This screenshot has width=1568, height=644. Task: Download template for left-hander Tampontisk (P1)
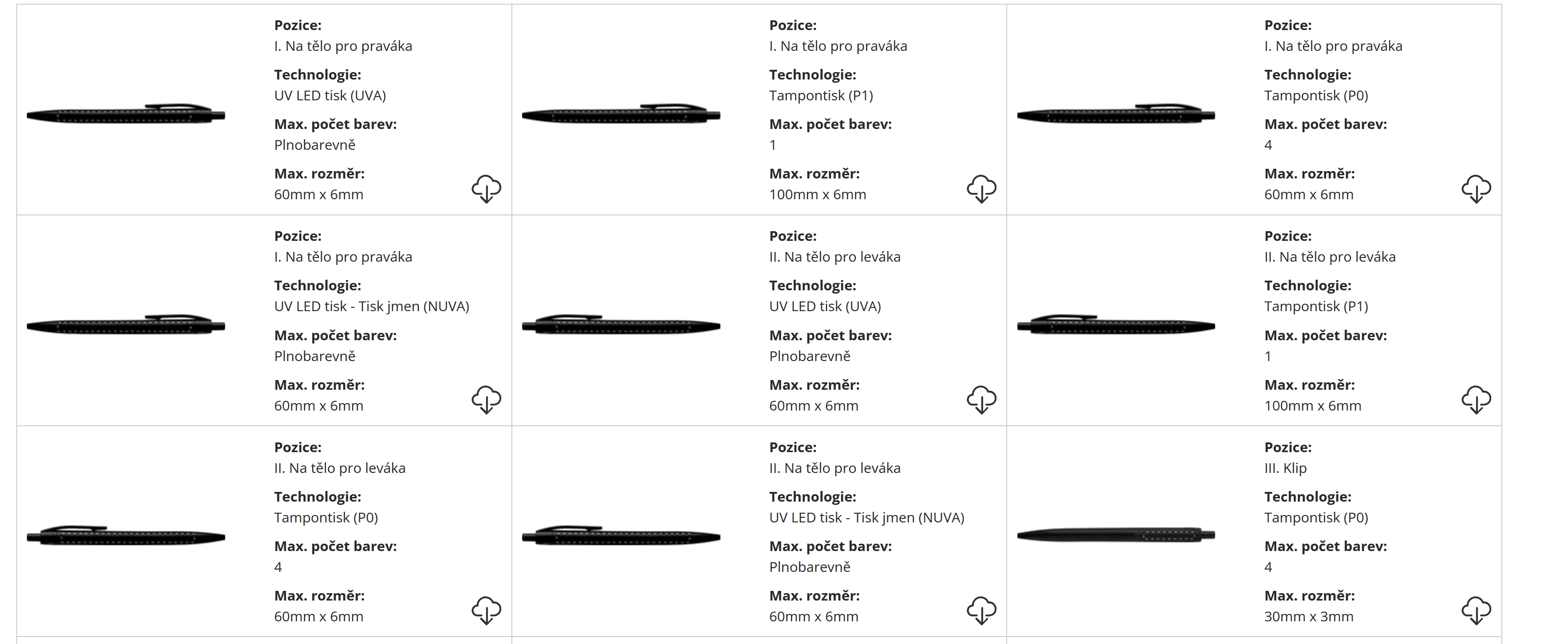pyautogui.click(x=1476, y=399)
